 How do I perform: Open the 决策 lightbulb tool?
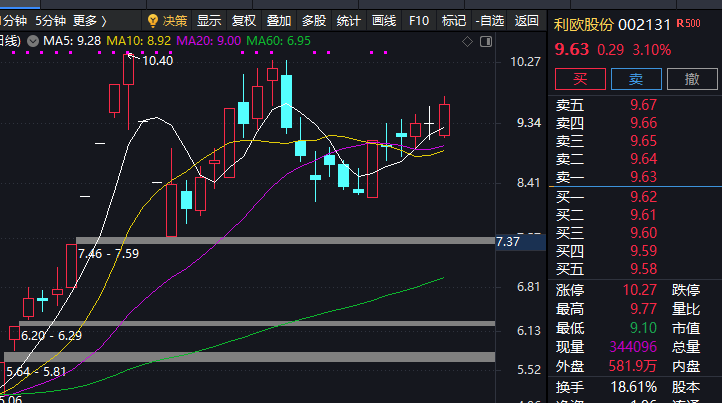coord(167,21)
